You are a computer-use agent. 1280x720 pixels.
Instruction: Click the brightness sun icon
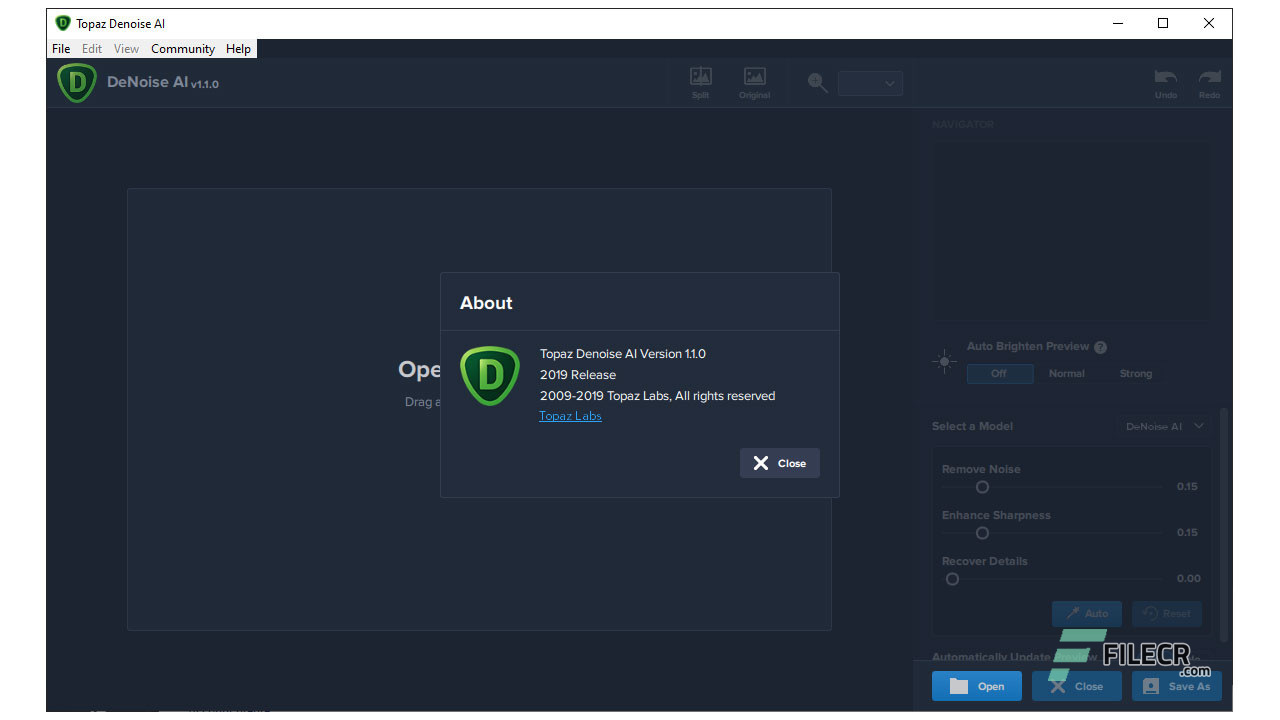click(944, 363)
